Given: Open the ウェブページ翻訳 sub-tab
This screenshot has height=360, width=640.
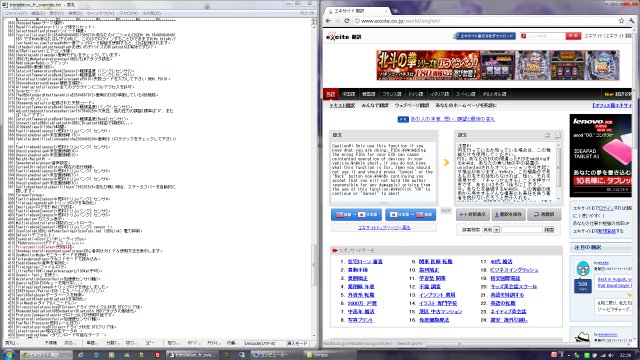Looking at the screenshot, I should click(x=411, y=105).
